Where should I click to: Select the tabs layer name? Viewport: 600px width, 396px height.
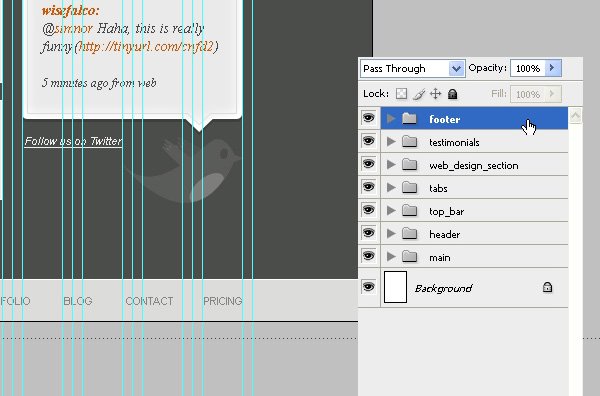click(438, 189)
